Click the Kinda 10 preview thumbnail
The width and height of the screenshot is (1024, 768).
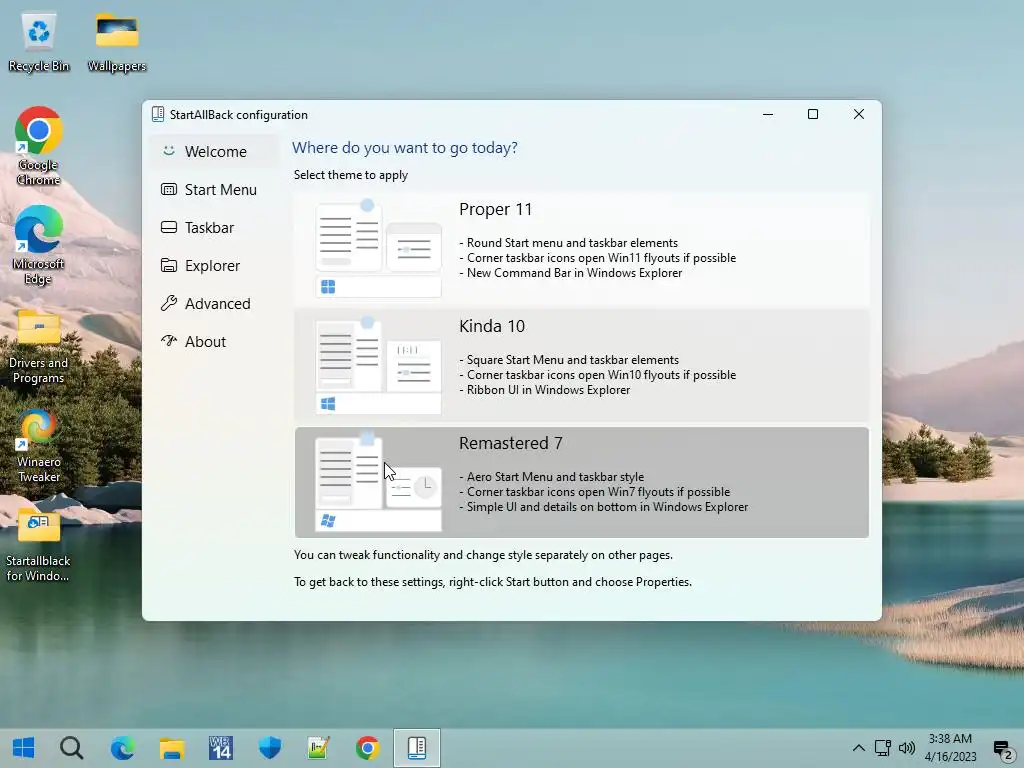(378, 366)
